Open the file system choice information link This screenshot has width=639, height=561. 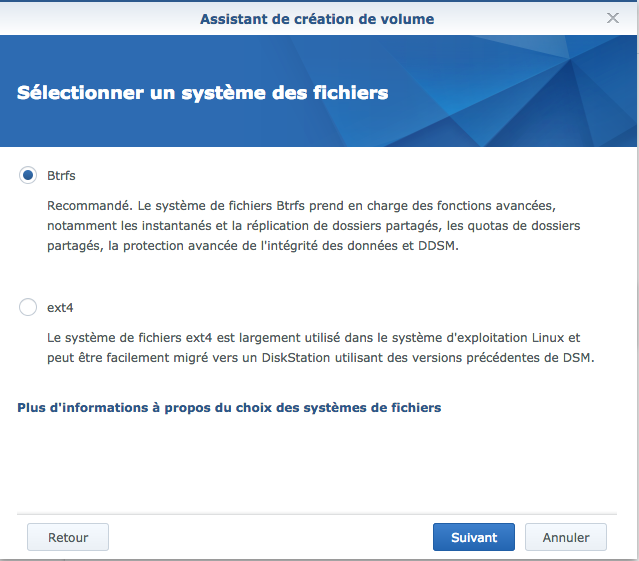point(229,408)
